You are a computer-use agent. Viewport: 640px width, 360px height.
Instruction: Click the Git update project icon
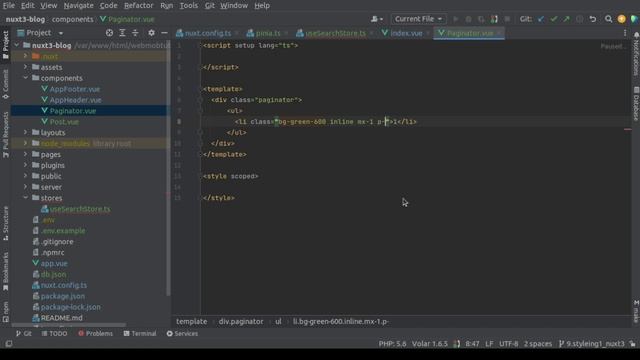(541, 19)
